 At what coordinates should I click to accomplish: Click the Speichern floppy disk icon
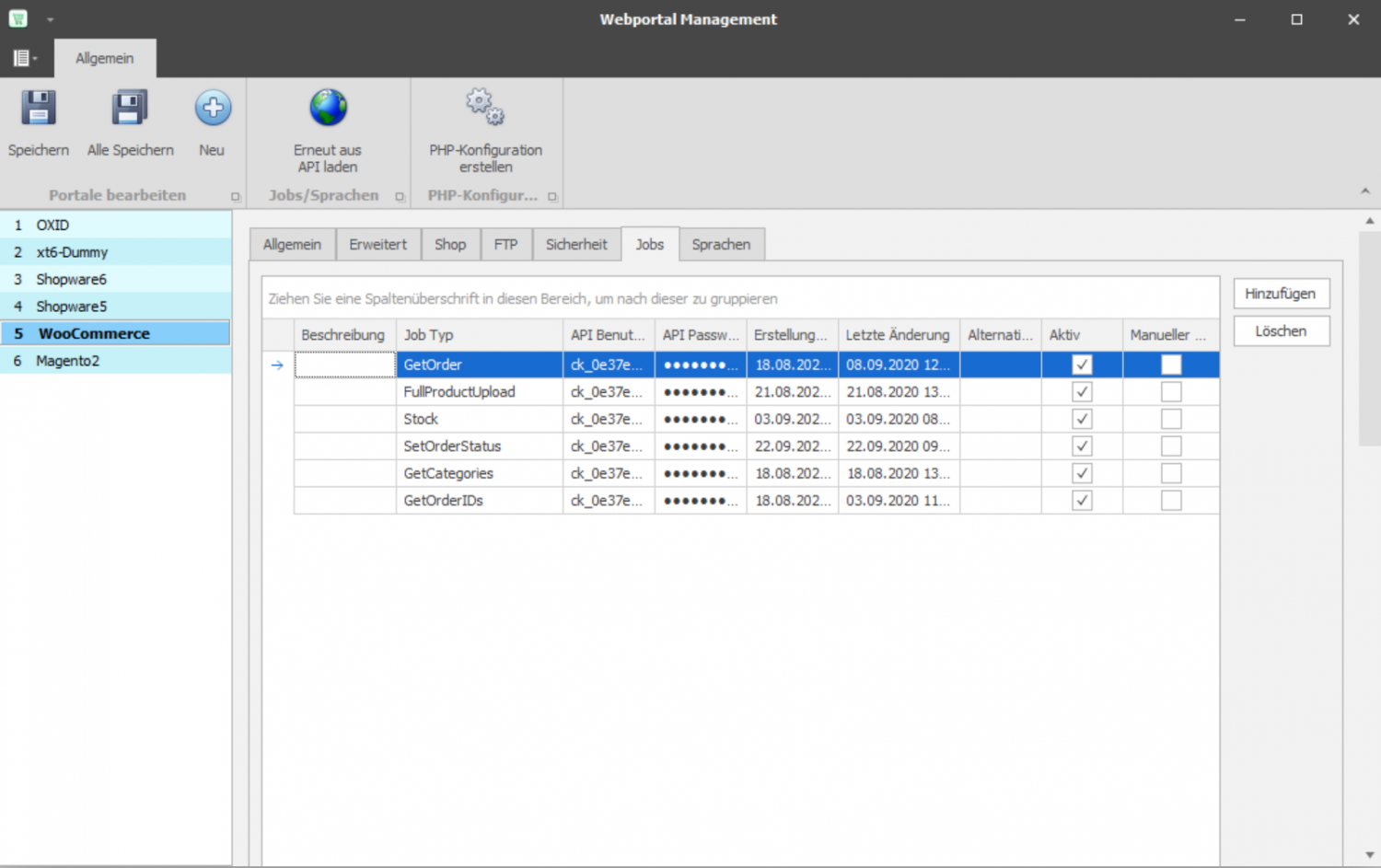tap(38, 109)
